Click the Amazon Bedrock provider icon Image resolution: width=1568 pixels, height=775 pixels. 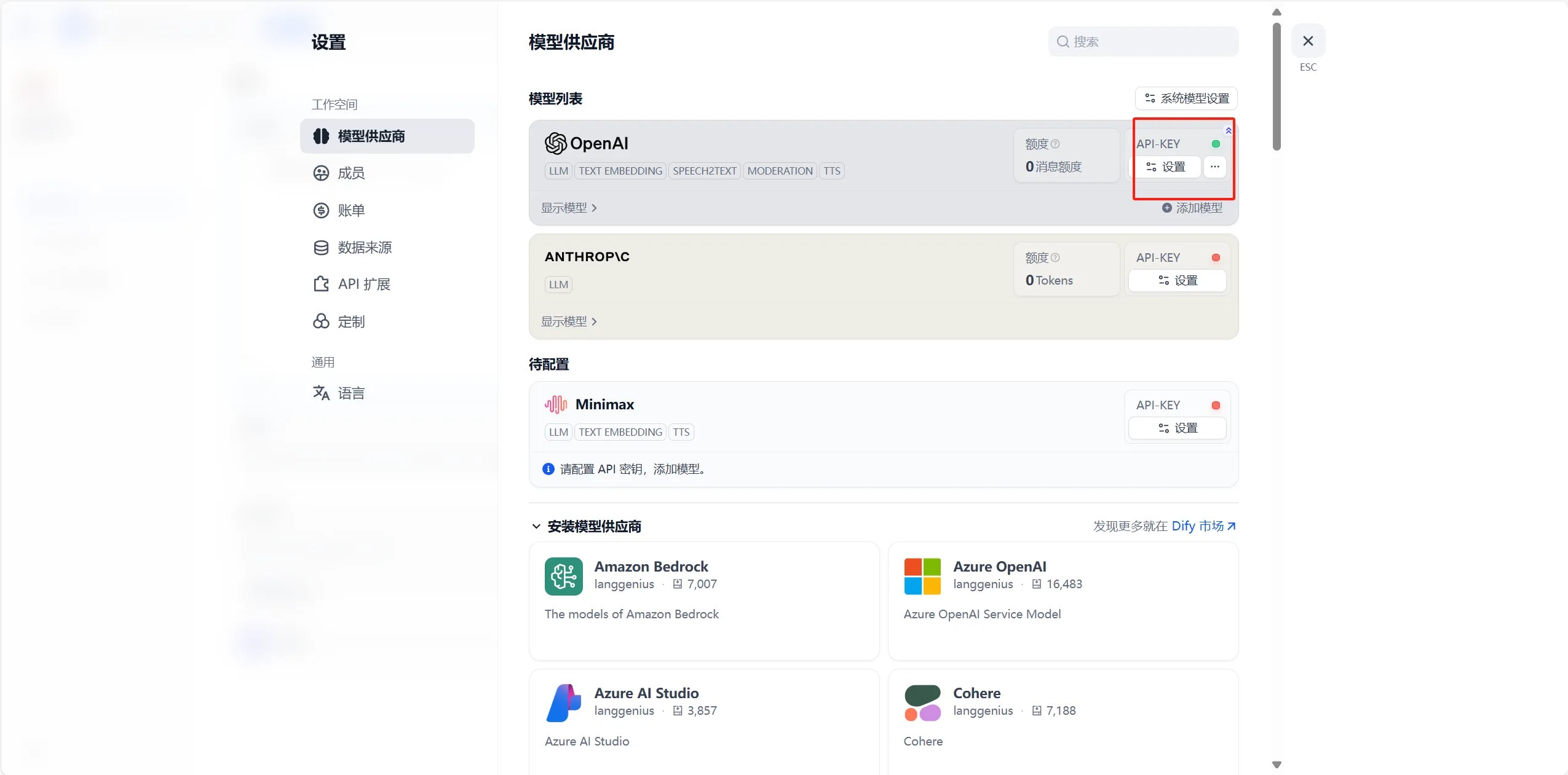(563, 576)
